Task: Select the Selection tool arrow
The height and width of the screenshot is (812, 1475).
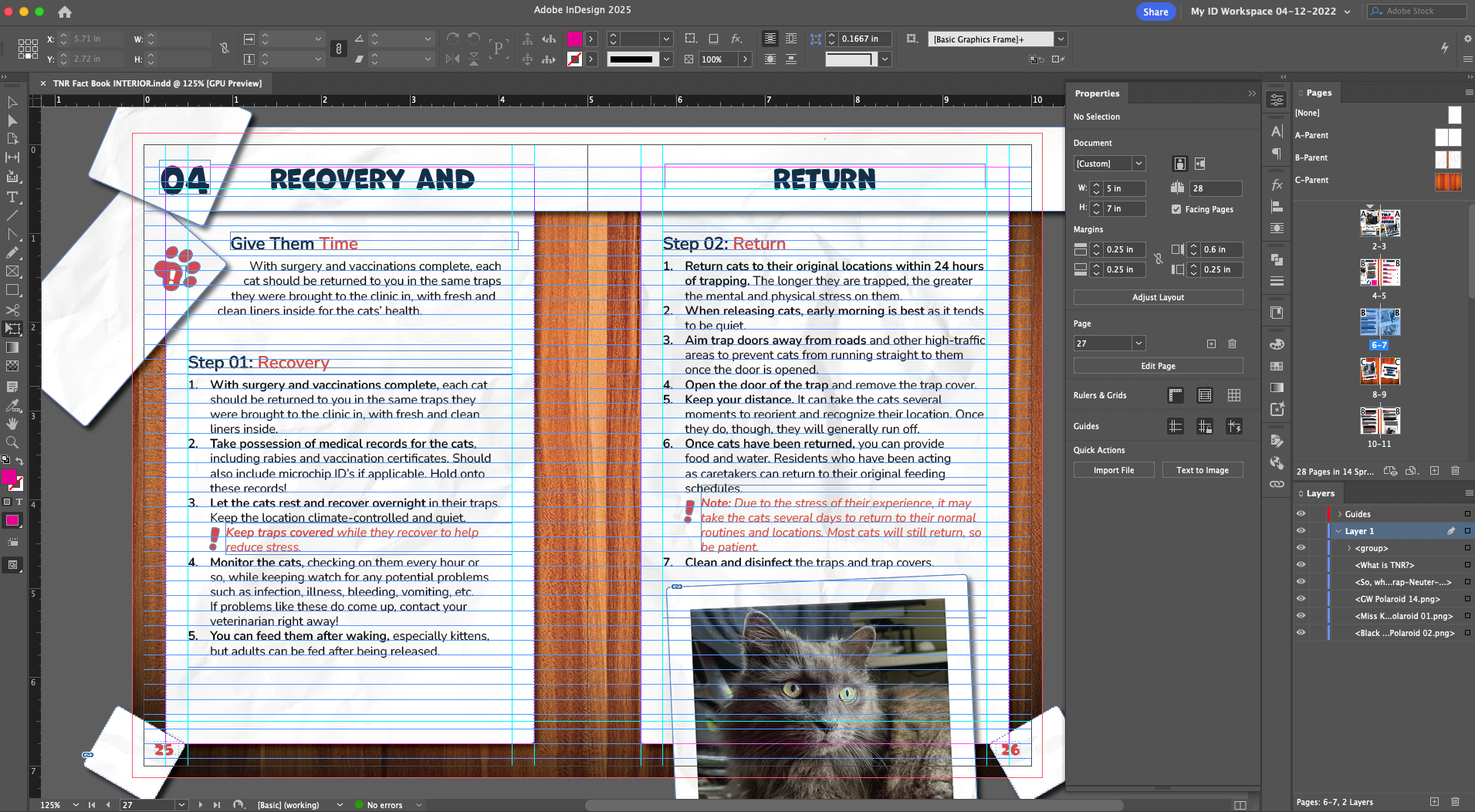Action: click(x=12, y=102)
